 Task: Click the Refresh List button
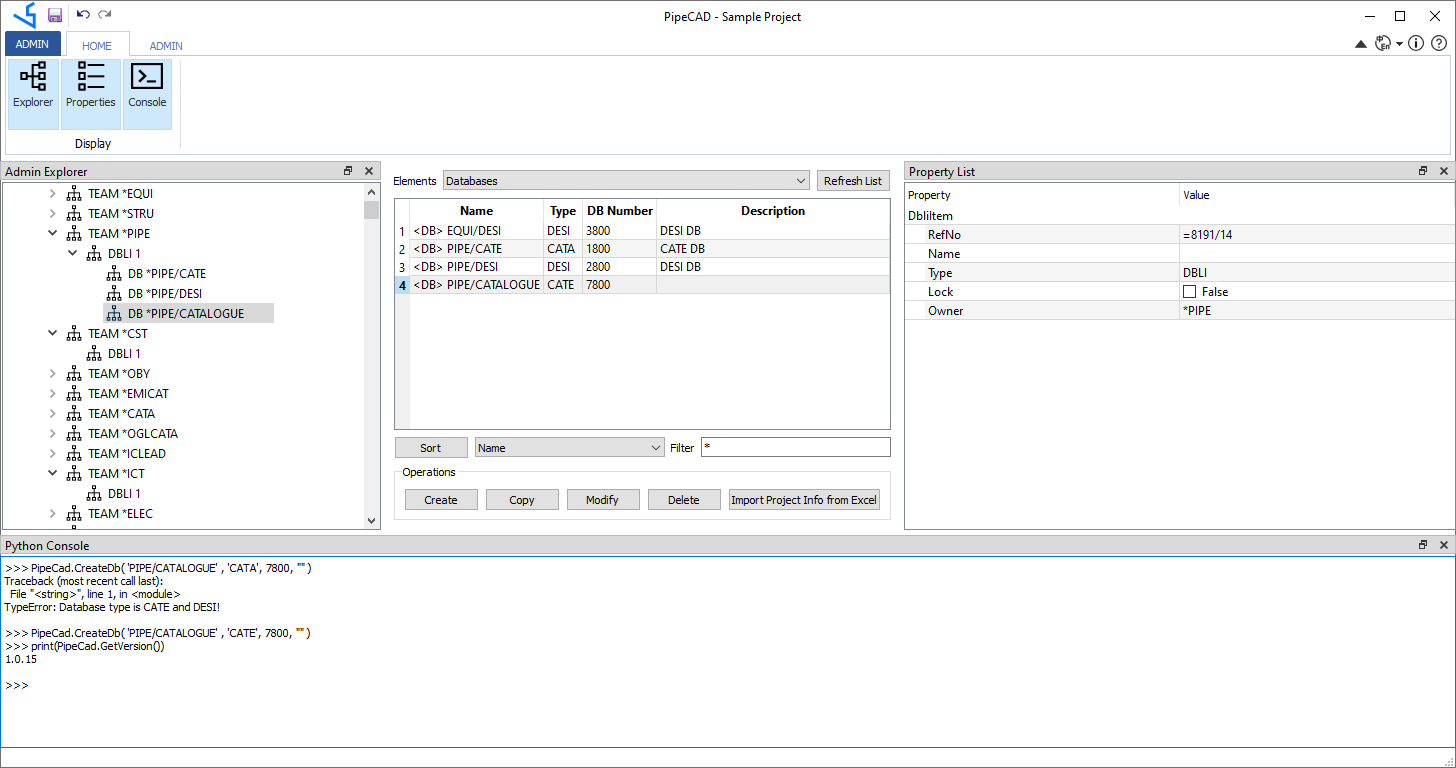(853, 180)
